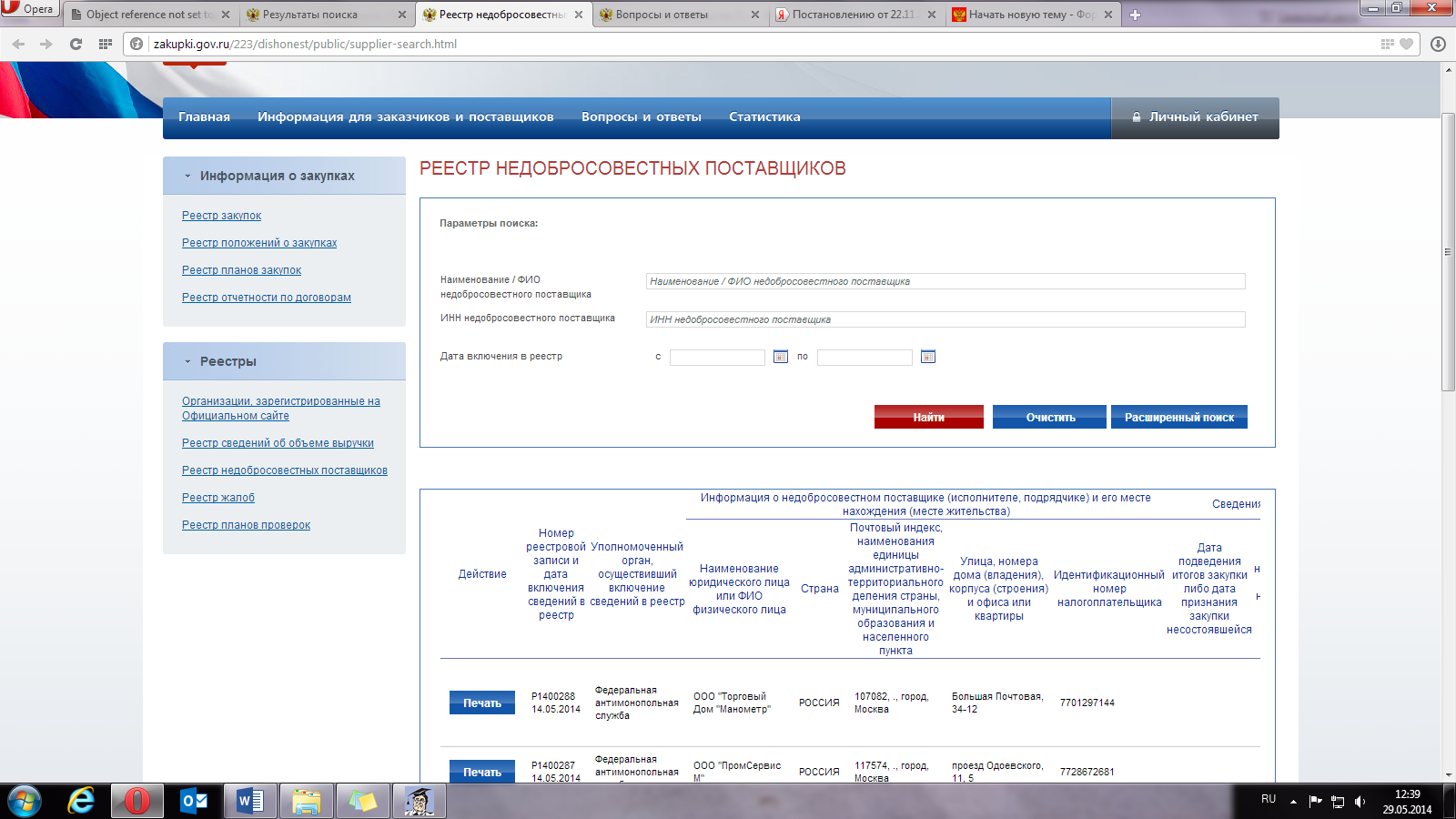Open the Speed Dial grid icon
Screen dimensions: 1456x819
coord(106,44)
